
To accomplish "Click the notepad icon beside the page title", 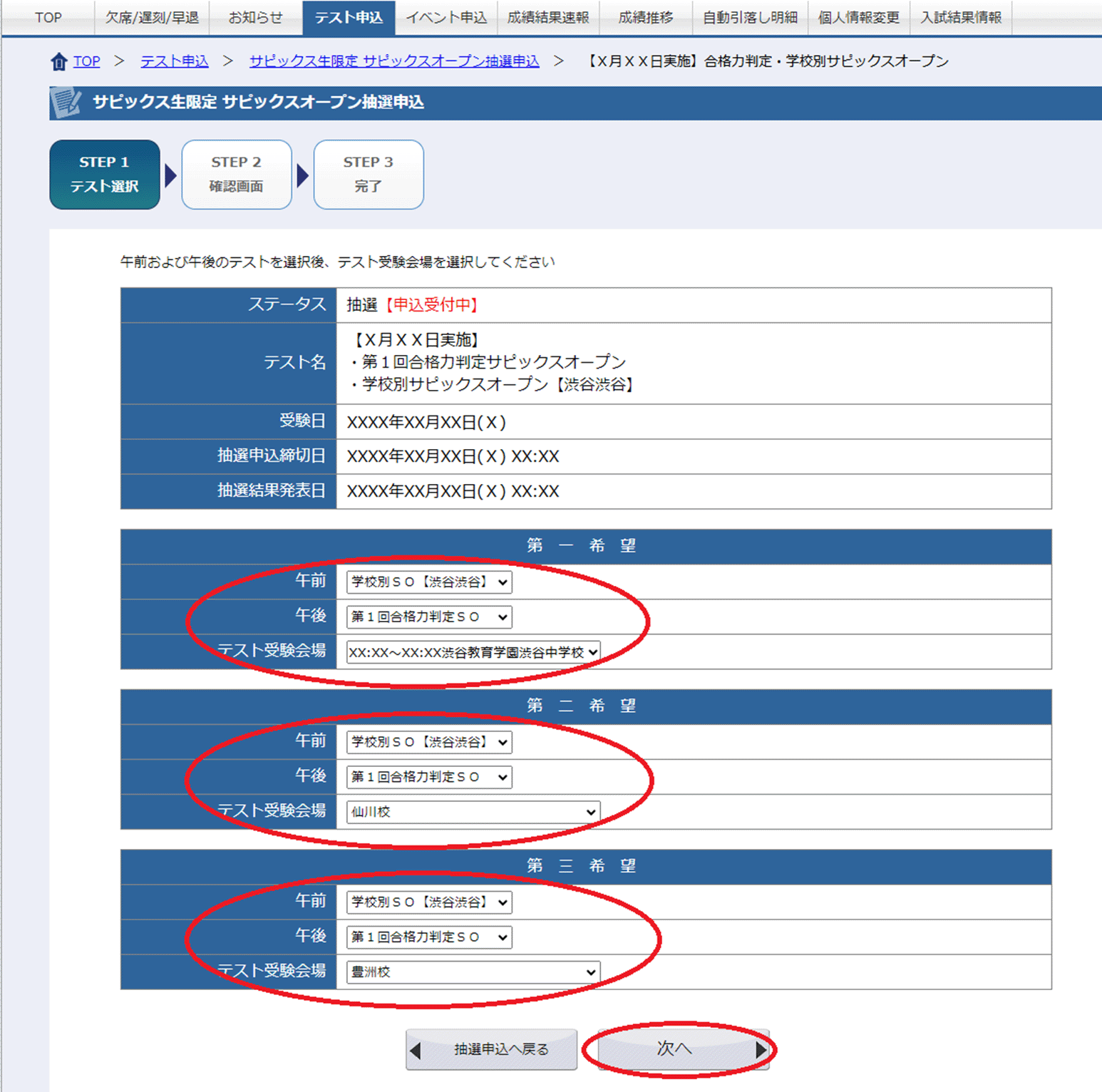I will pos(66,103).
